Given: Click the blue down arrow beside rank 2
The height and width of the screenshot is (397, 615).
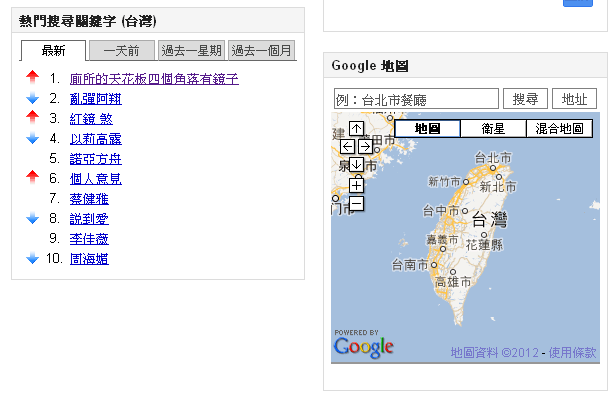Looking at the screenshot, I should (x=33, y=98).
